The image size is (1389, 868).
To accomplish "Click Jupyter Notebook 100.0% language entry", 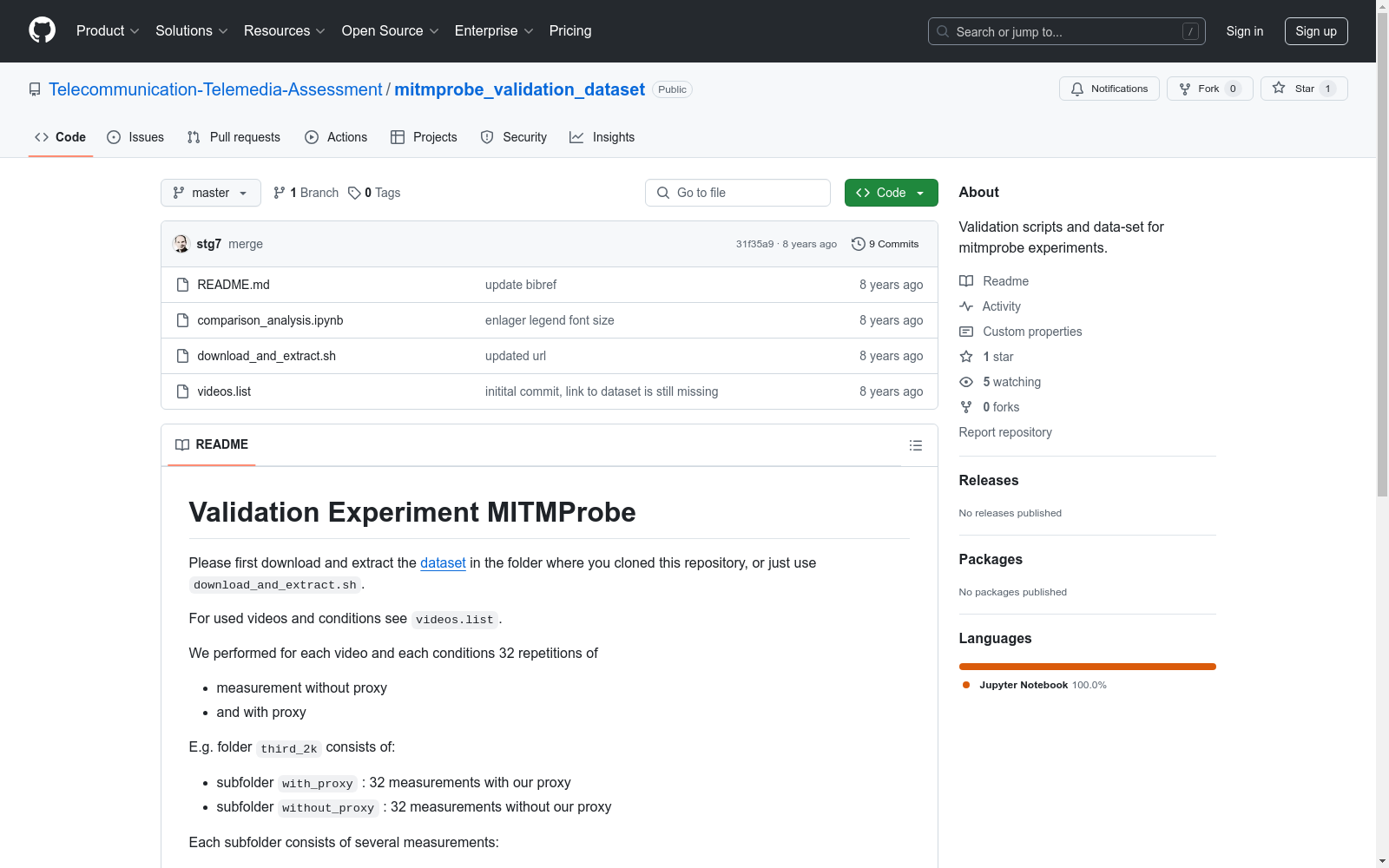I will point(1035,685).
